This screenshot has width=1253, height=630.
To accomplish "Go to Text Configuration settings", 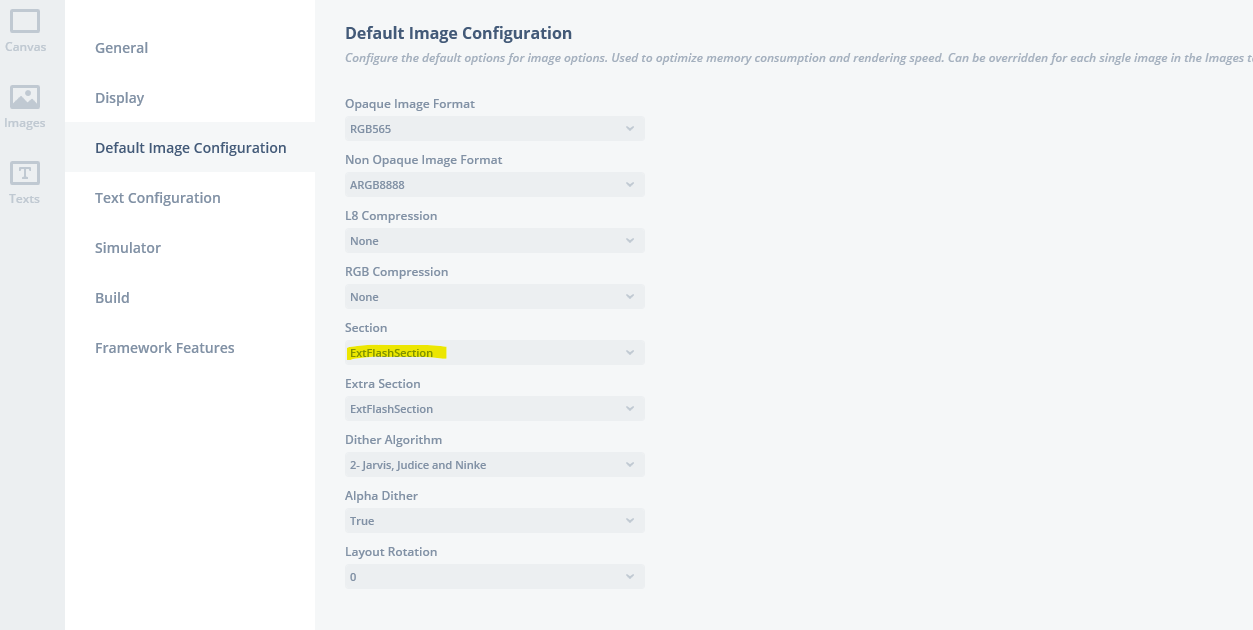I will click(x=157, y=198).
